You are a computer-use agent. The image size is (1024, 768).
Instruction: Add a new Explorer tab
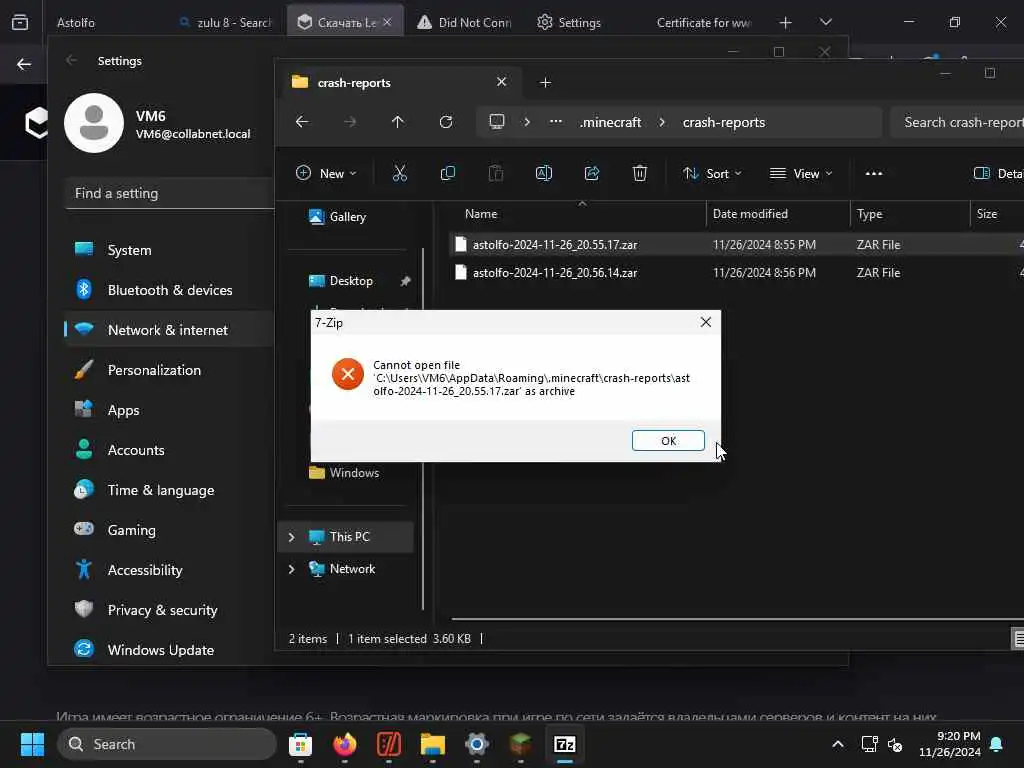545,83
